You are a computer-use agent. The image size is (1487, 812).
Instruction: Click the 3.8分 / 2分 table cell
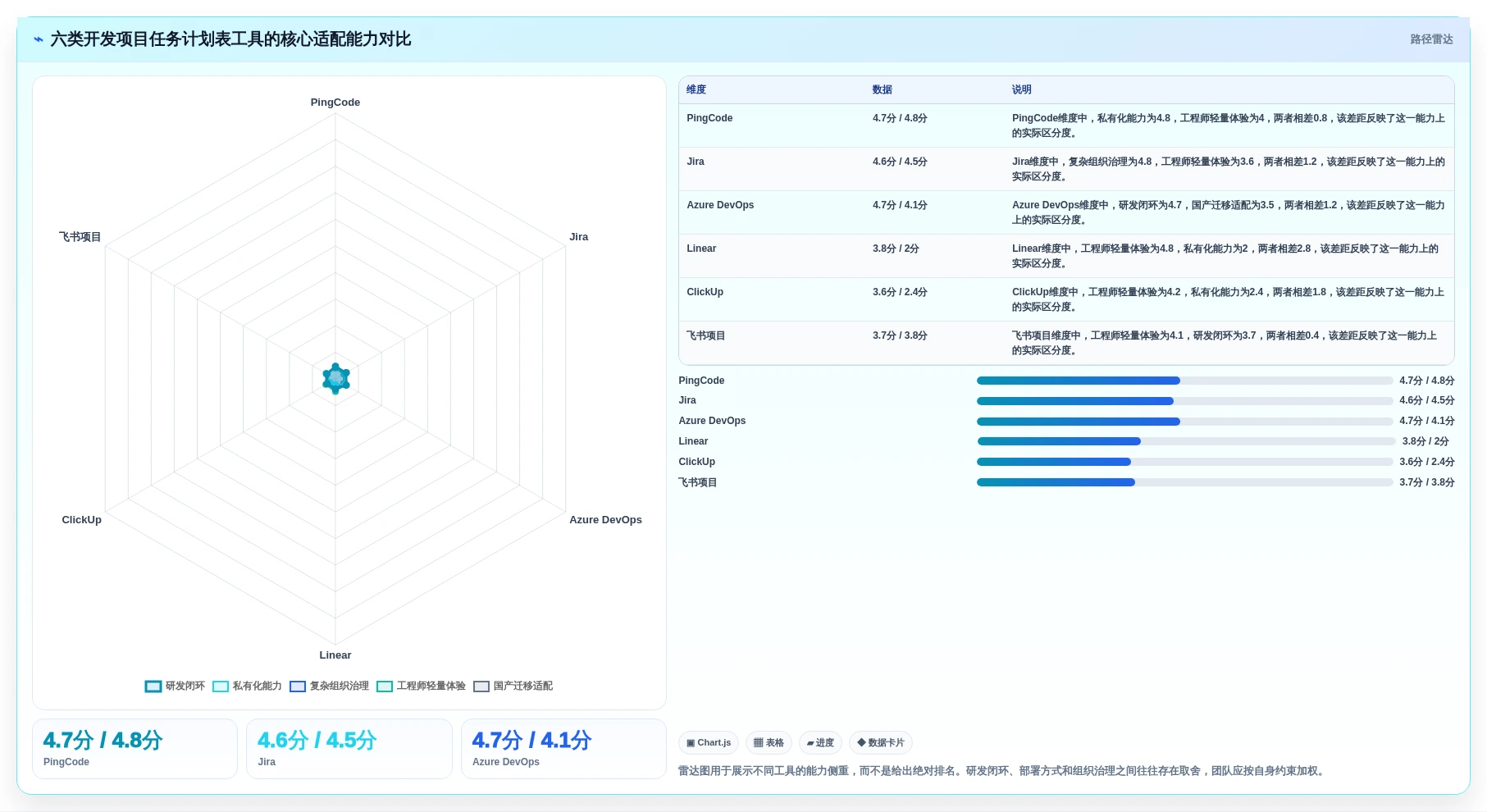[896, 249]
